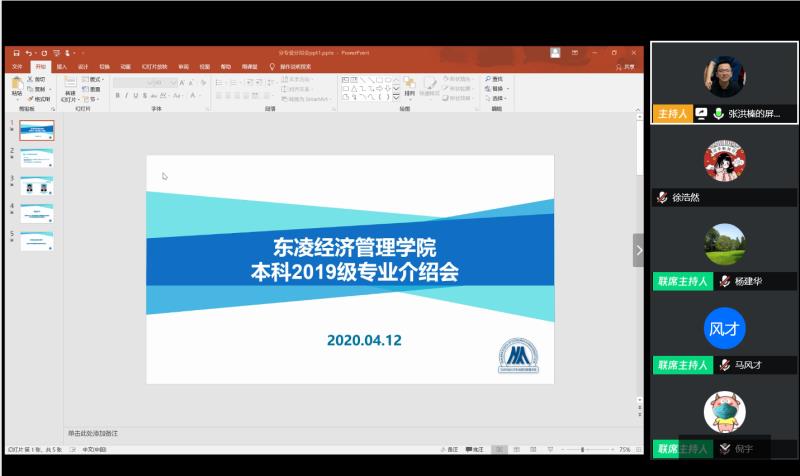Expand the collapsed side panel arrow at right edge
800x476 pixels.
(638, 250)
